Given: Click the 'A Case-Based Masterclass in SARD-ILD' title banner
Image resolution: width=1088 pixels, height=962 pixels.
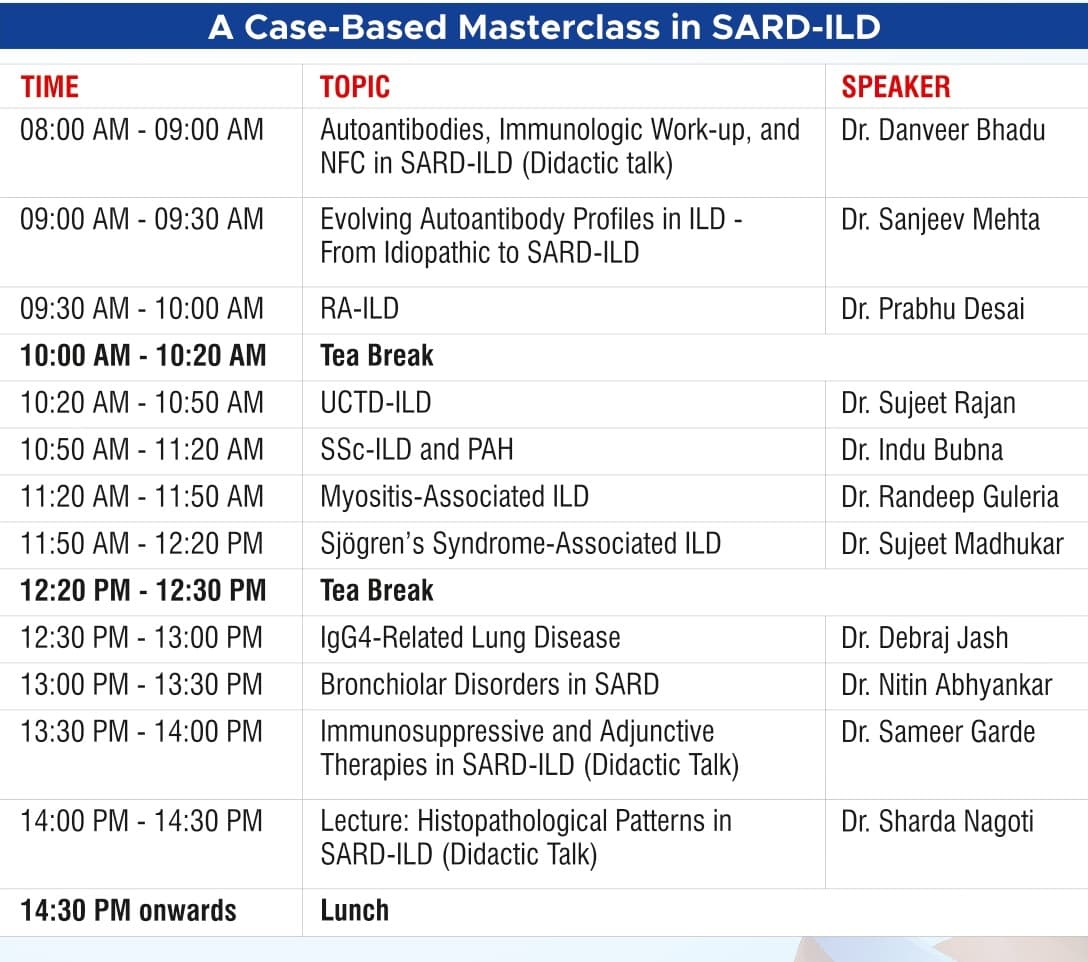Looking at the screenshot, I should pos(544,27).
